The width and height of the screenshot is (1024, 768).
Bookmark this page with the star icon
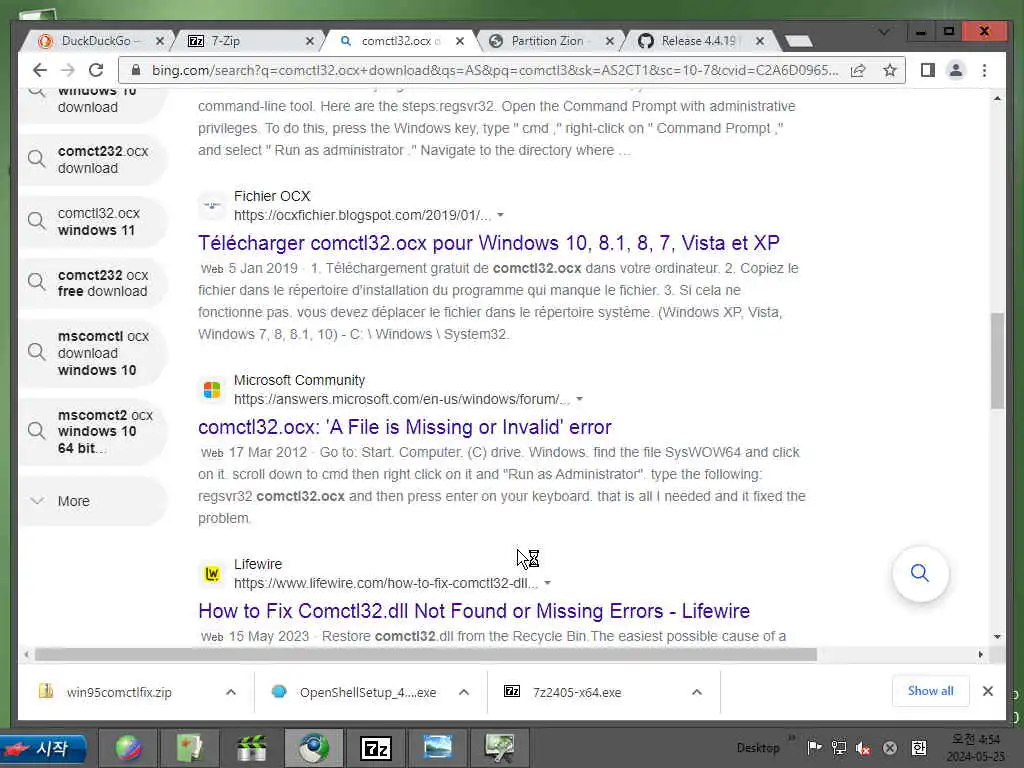click(889, 71)
